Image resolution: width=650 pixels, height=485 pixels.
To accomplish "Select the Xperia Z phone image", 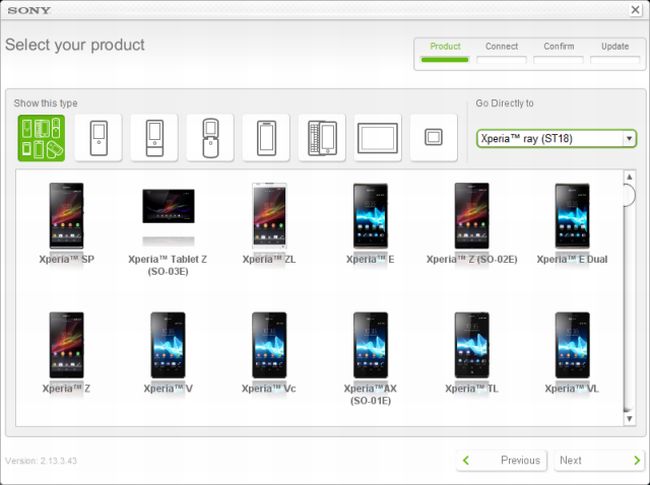I will 66,345.
